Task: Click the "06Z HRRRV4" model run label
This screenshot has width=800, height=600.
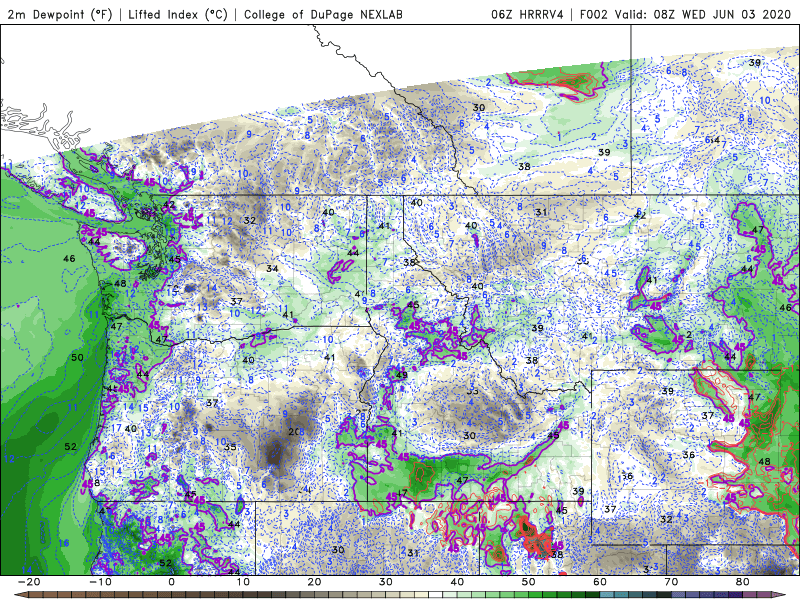Action: [x=527, y=14]
